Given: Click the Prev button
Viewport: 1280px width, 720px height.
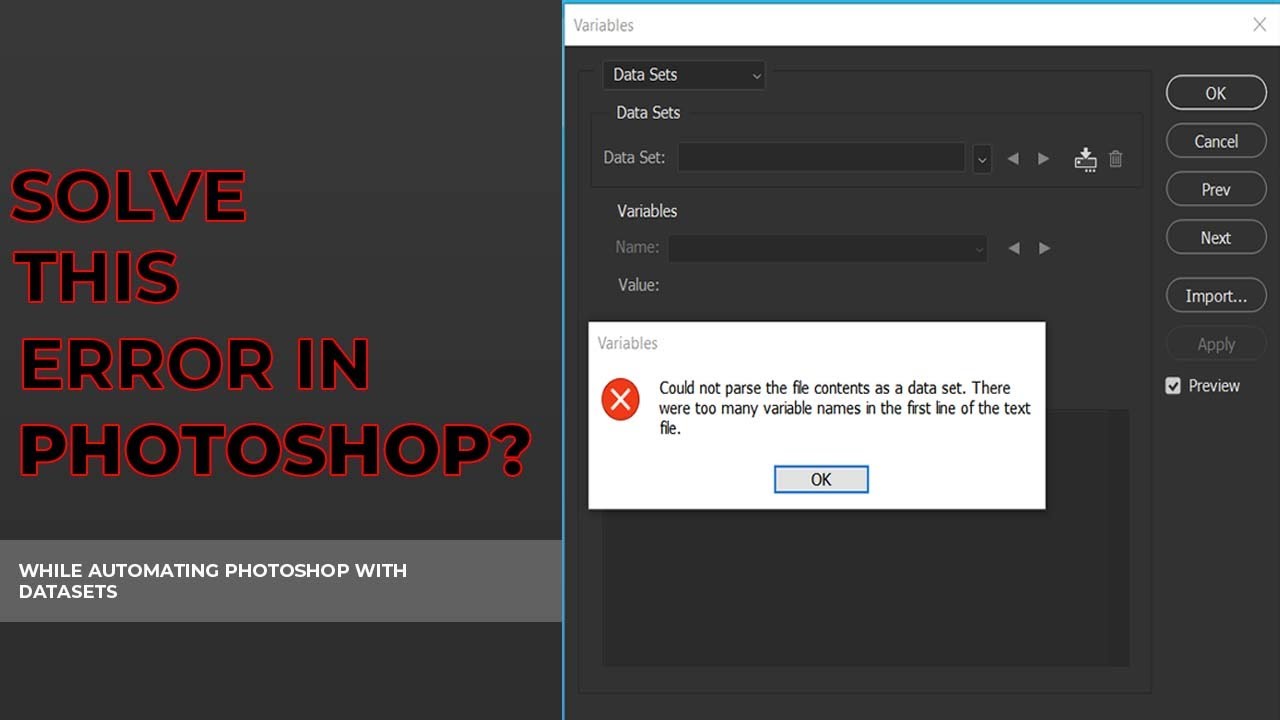Looking at the screenshot, I should tap(1216, 189).
